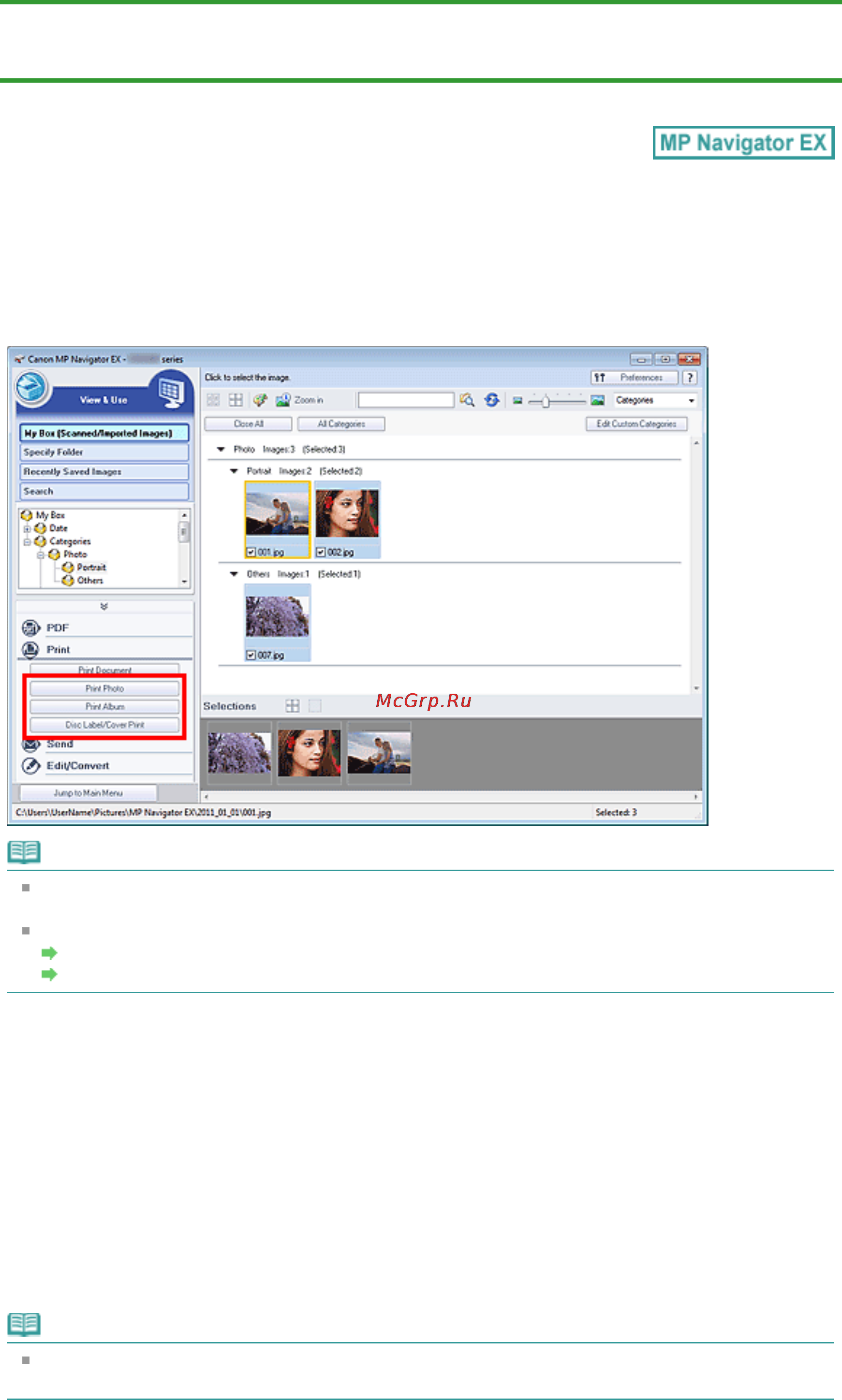Open the Specify Folder tab

pos(104,452)
